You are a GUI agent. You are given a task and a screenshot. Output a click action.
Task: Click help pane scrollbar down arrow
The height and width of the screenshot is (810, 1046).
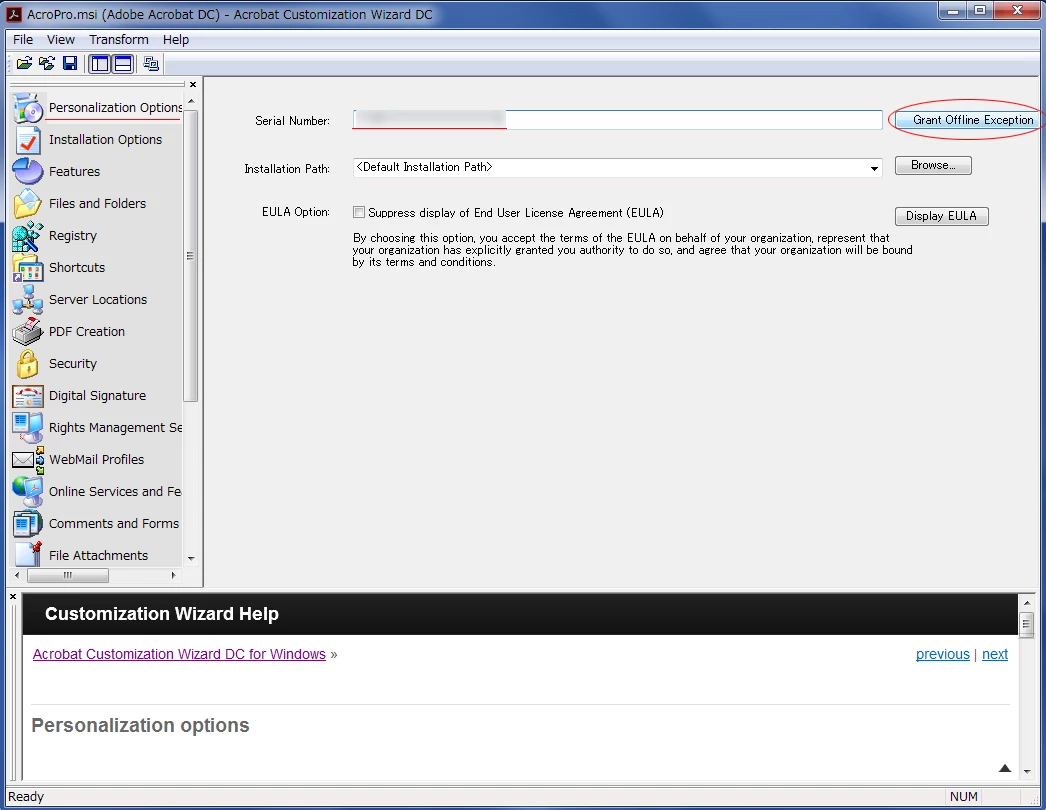pyautogui.click(x=1026, y=771)
